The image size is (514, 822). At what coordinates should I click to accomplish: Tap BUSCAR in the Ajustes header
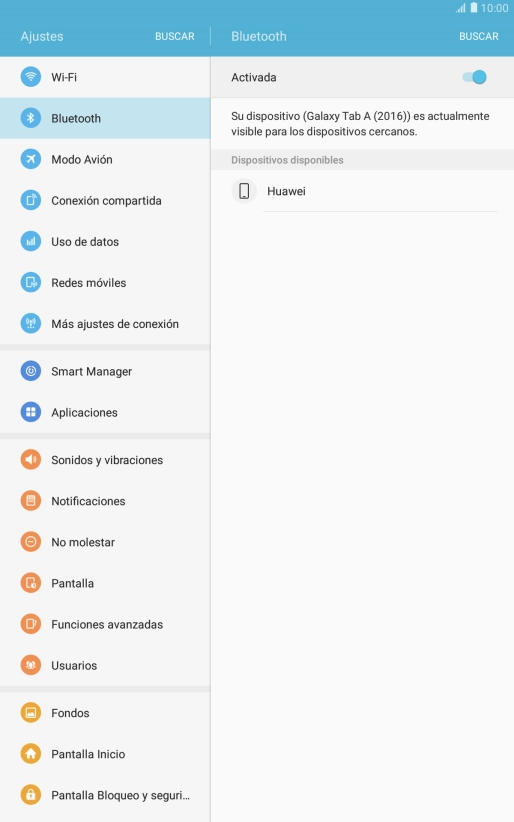[x=175, y=36]
